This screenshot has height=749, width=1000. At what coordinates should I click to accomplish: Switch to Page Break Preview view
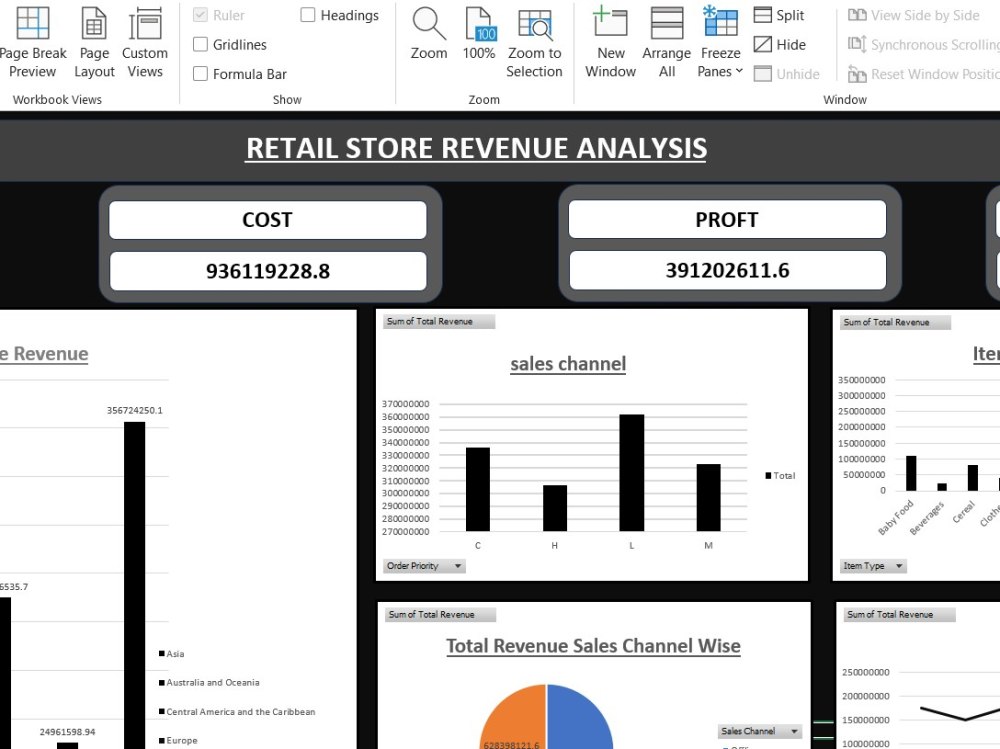[33, 40]
